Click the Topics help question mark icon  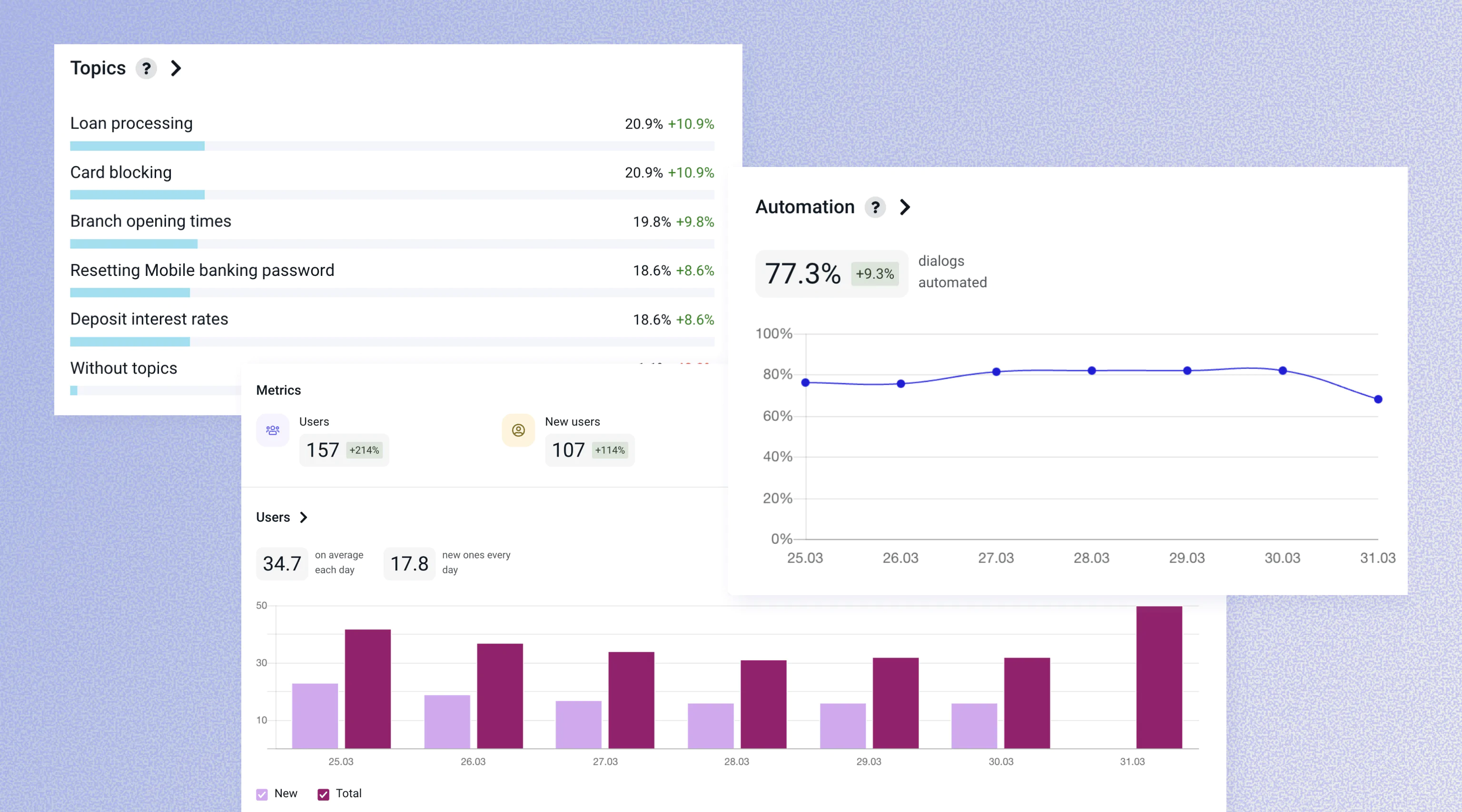pyautogui.click(x=146, y=68)
